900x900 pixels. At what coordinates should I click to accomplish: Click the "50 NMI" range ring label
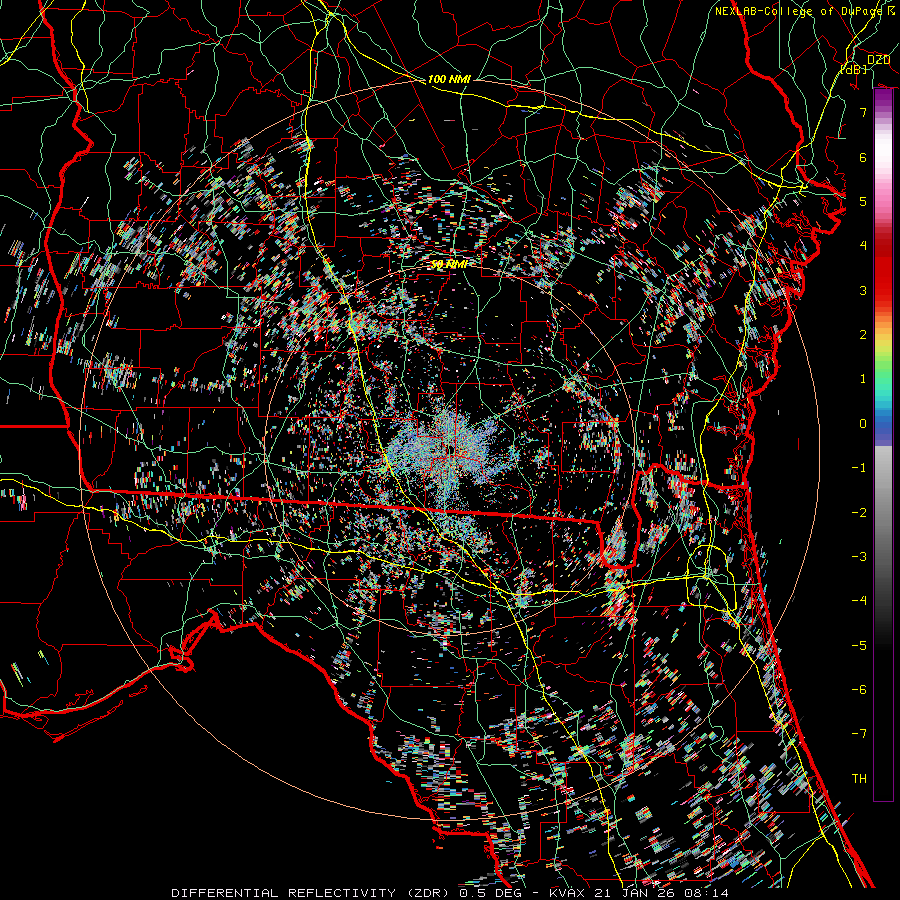449,264
